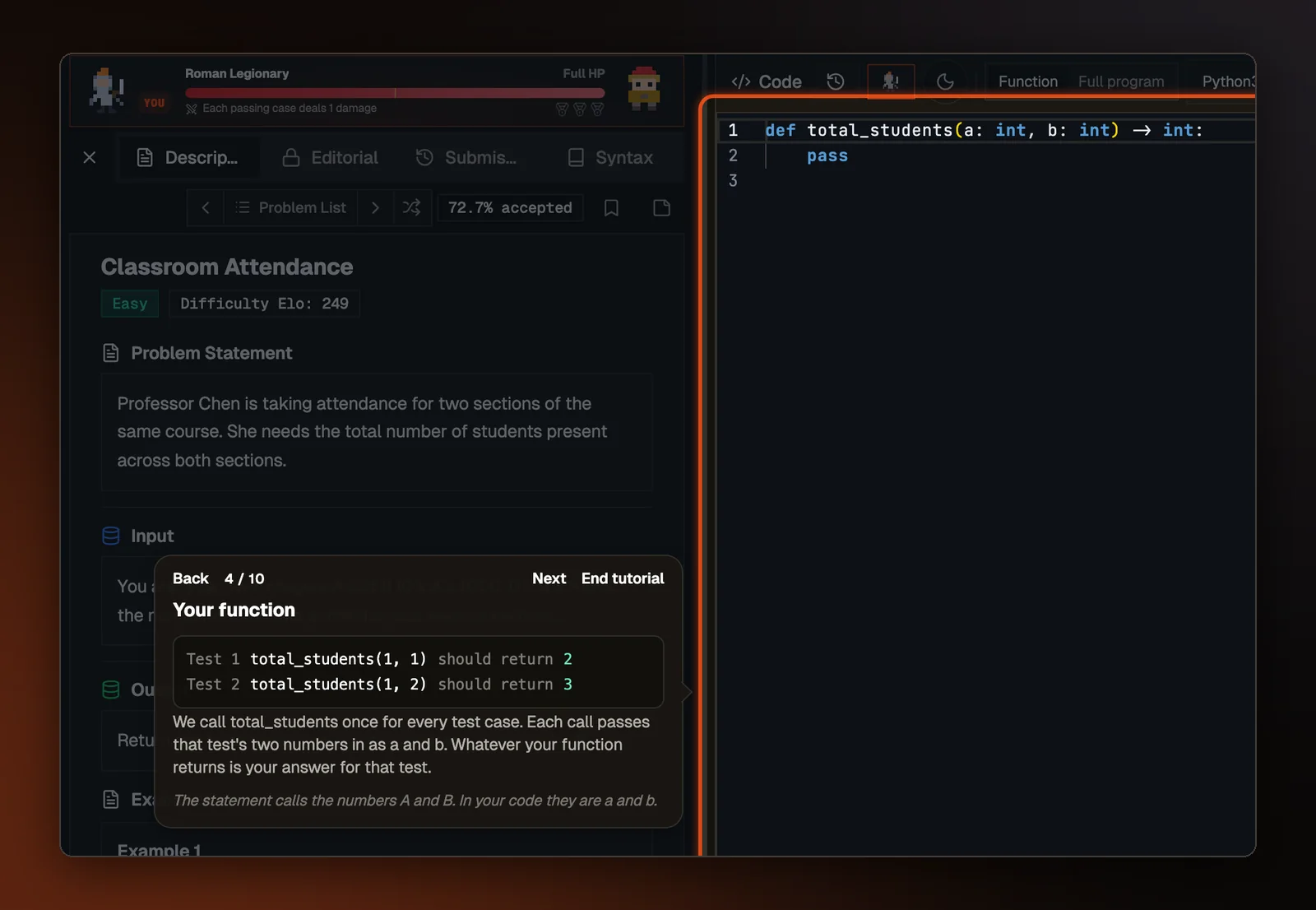This screenshot has width=1316, height=910.
Task: Click the Input section database icon
Action: pyautogui.click(x=111, y=536)
